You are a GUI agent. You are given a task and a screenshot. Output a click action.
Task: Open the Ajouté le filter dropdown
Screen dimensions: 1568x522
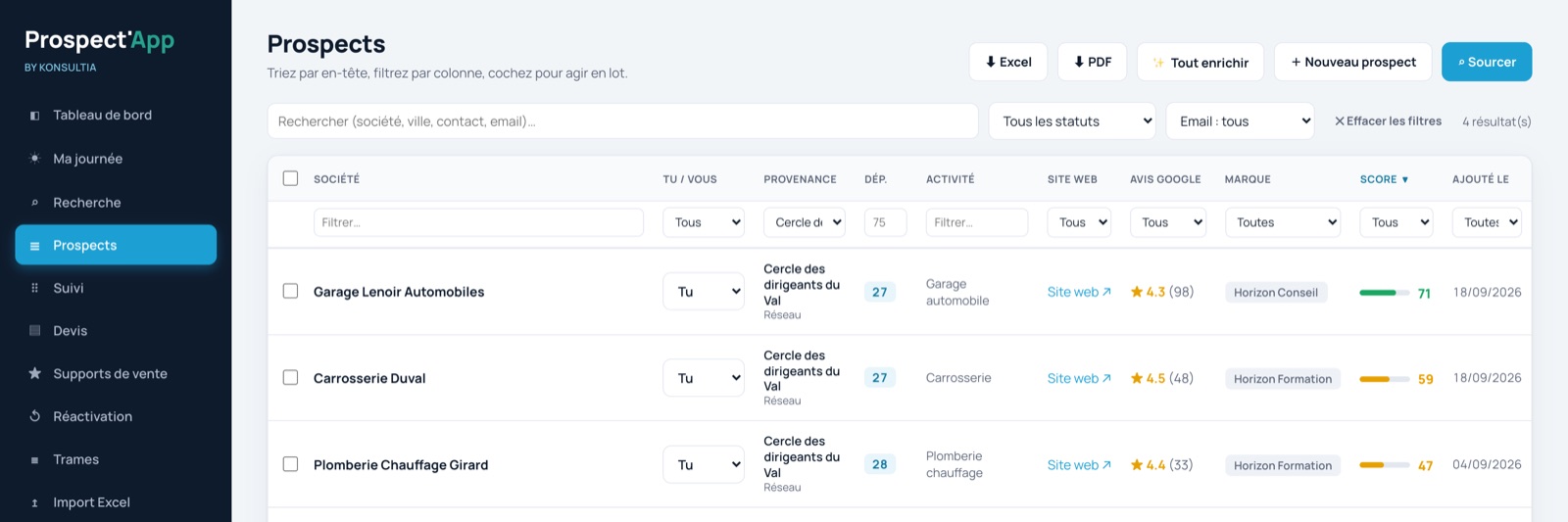(1487, 222)
